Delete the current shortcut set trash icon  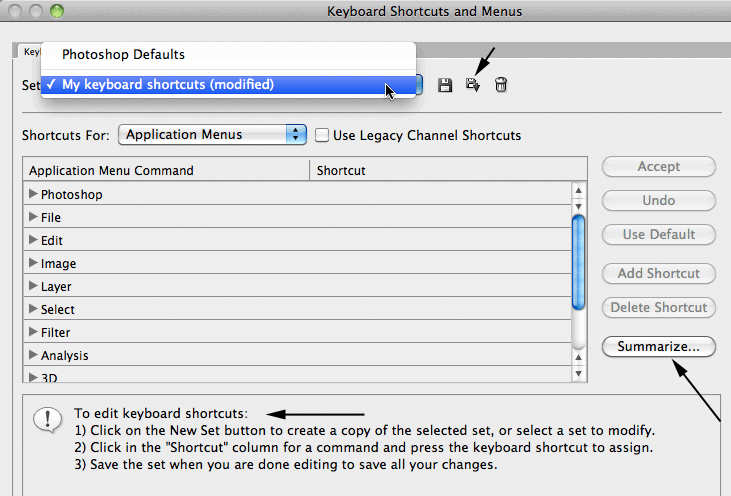pyautogui.click(x=501, y=85)
